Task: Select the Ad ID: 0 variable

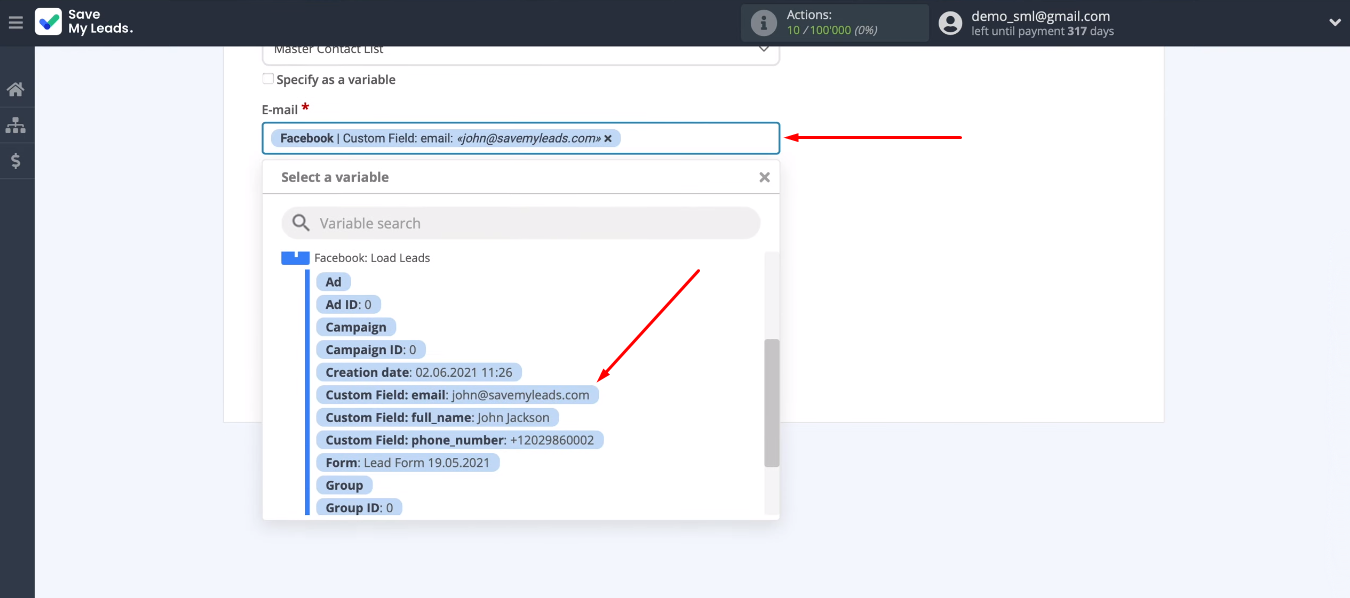Action: click(348, 304)
